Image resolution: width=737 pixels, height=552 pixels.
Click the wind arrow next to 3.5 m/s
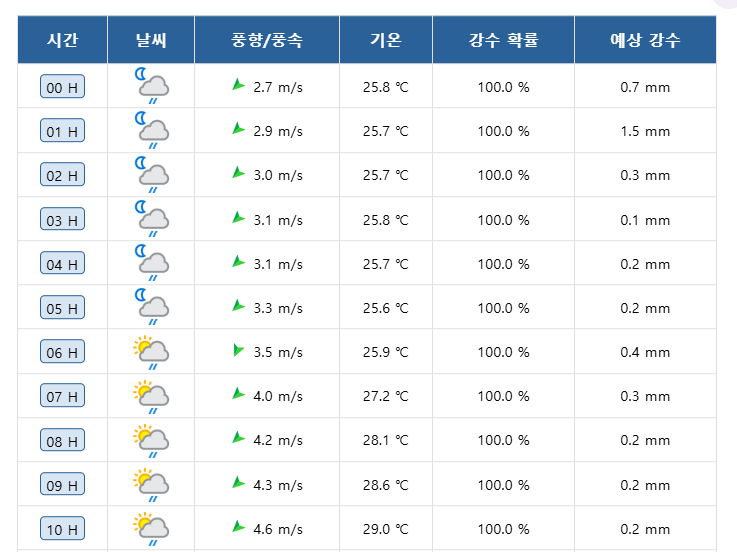[238, 350]
